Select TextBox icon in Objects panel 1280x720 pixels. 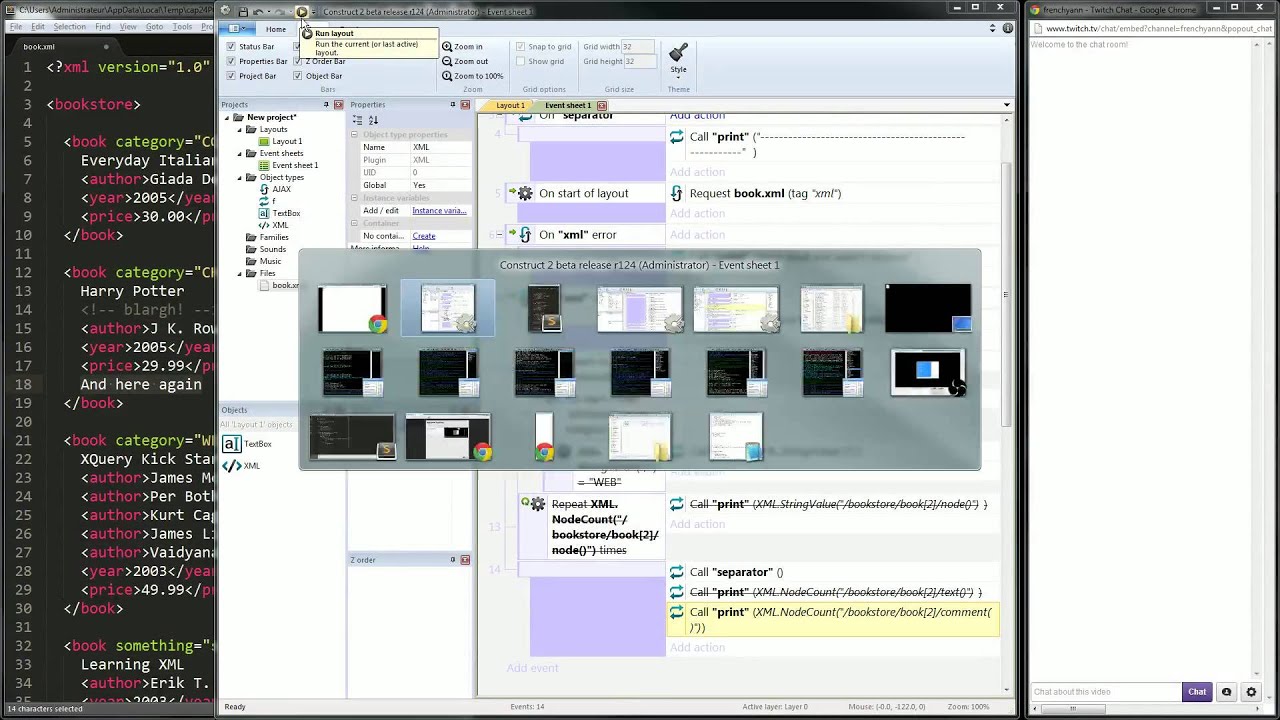point(231,444)
